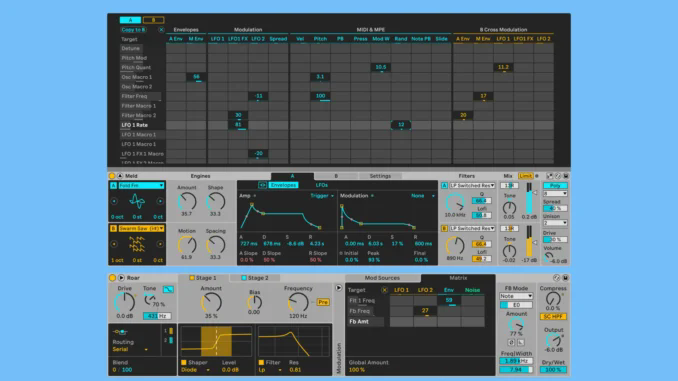The width and height of the screenshot is (678, 381).
Task: Click the Roar save preset icon
Action: coord(565,278)
